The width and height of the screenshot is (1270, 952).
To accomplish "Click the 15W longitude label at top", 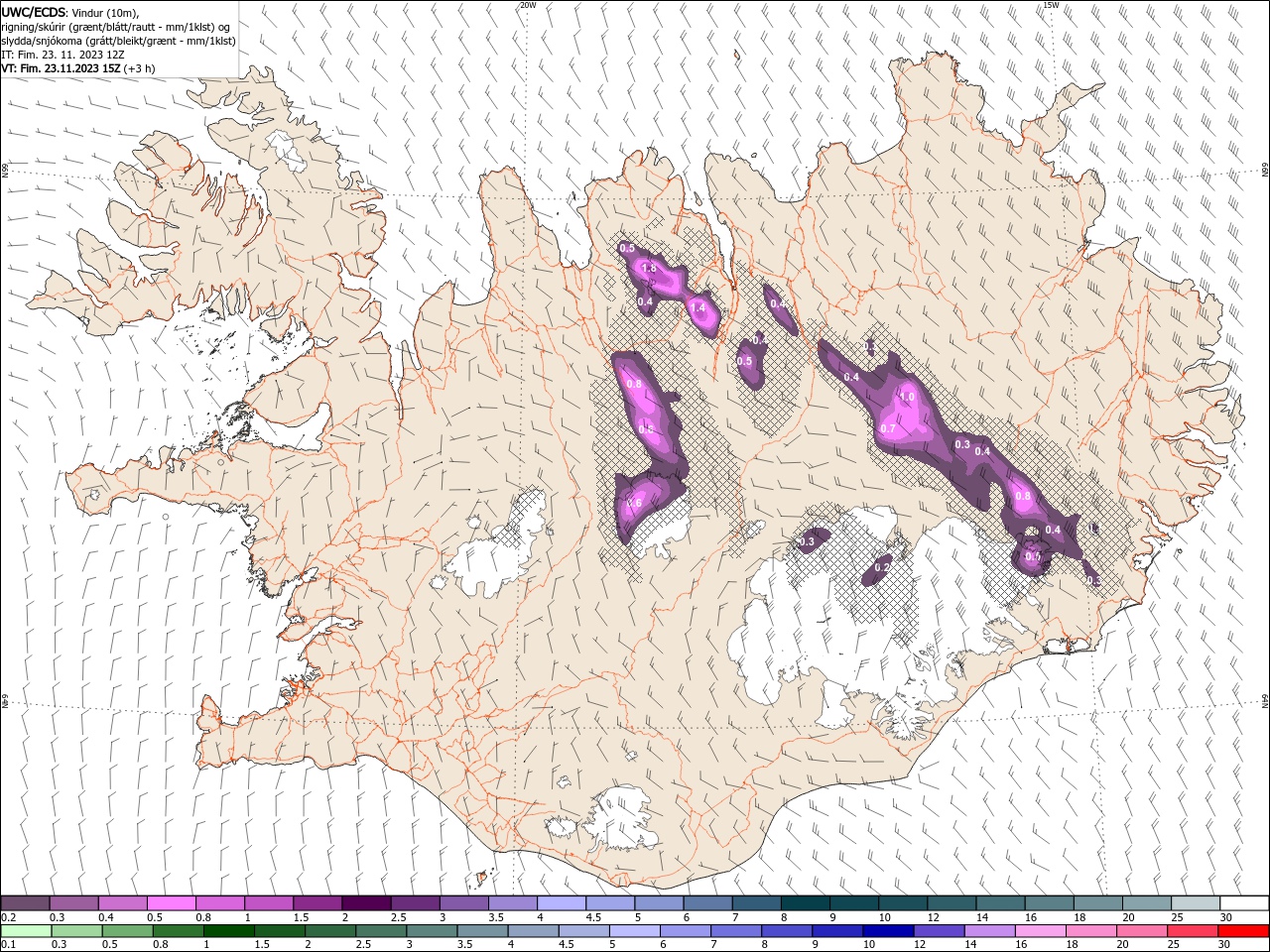I will [x=1051, y=5].
